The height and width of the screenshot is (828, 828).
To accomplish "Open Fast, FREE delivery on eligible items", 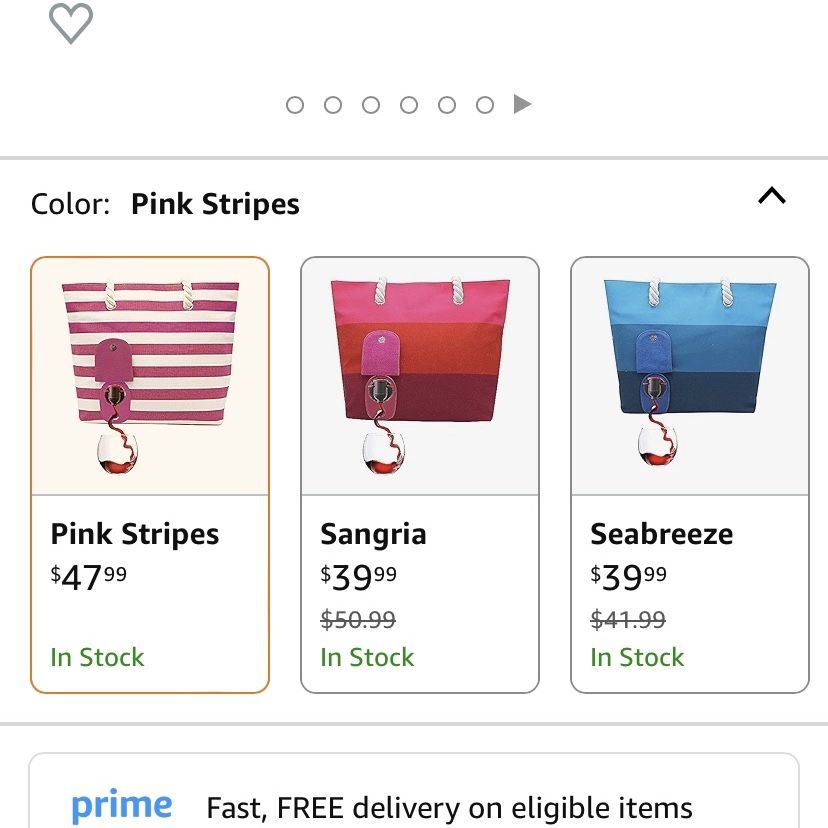I will [449, 807].
